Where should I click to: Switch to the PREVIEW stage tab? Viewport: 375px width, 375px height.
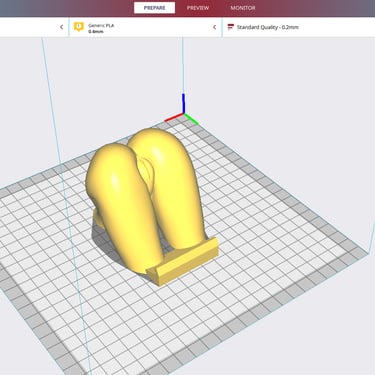click(x=198, y=8)
